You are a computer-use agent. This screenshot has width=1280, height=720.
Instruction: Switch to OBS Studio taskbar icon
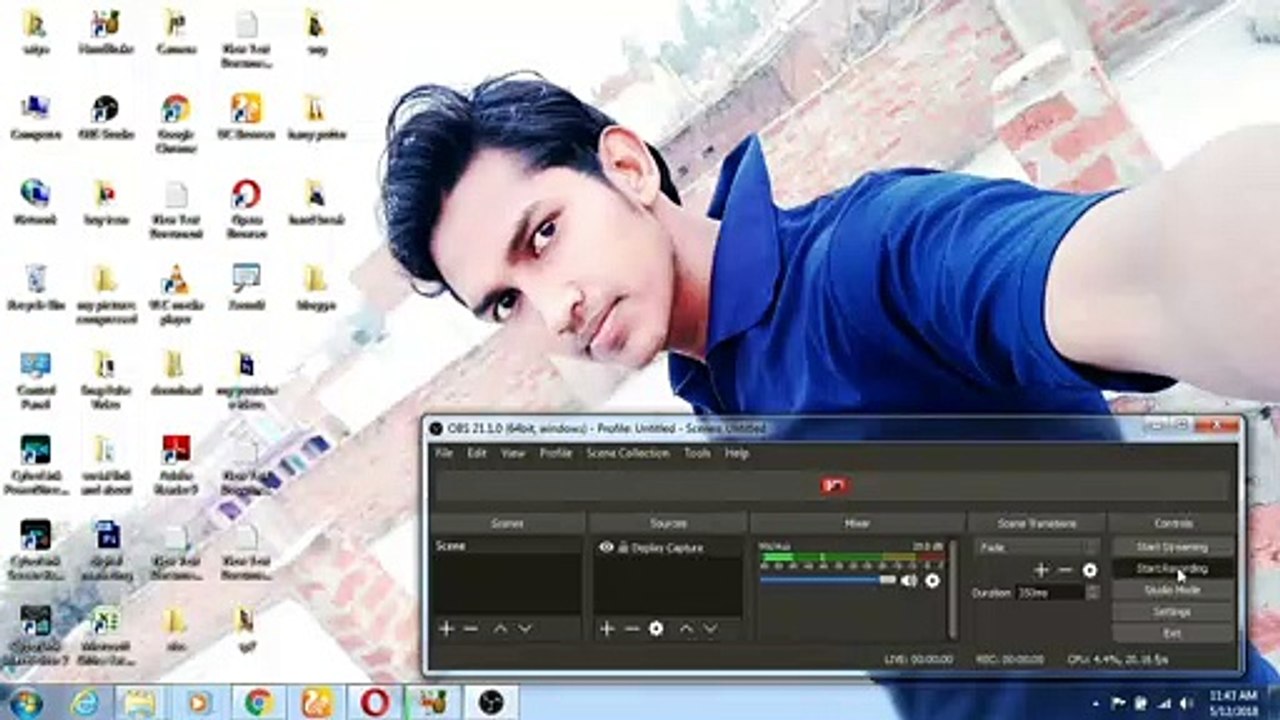pos(491,702)
